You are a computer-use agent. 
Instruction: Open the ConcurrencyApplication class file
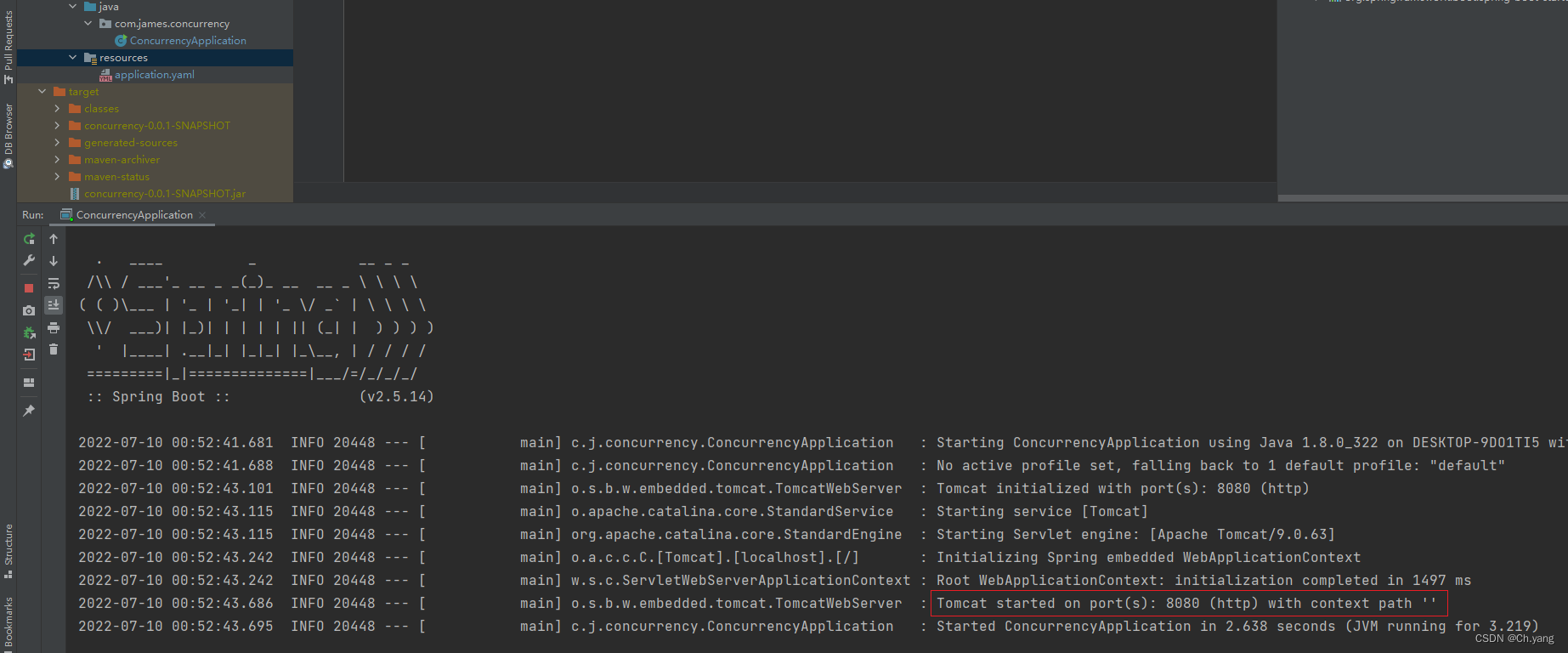coord(188,41)
